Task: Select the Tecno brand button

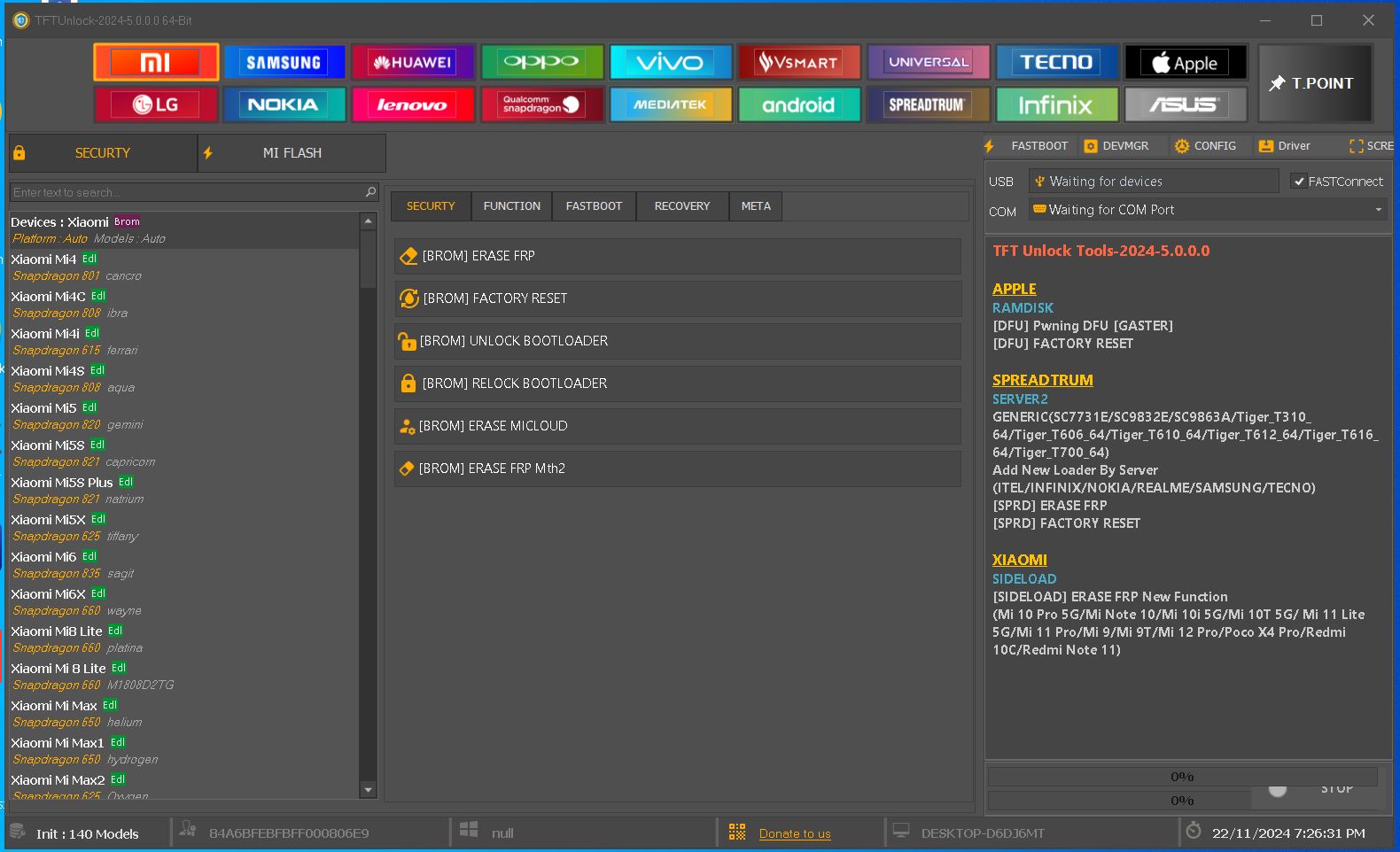Action: [x=1057, y=62]
